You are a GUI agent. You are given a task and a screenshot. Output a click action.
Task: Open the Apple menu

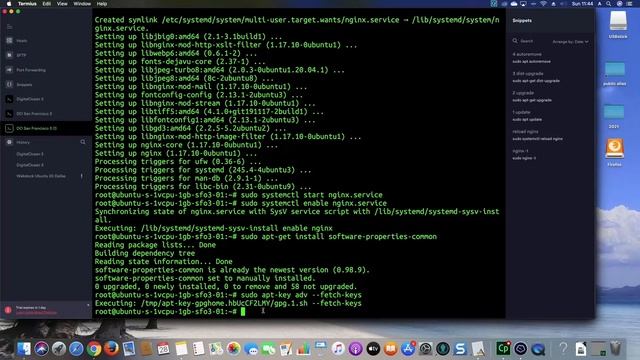click(9, 4)
